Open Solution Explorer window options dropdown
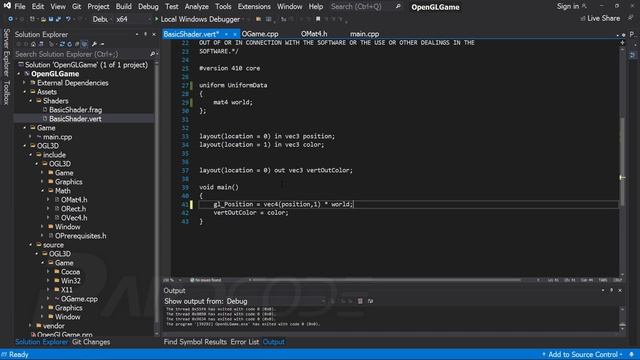The image size is (640, 360). pos(137,34)
